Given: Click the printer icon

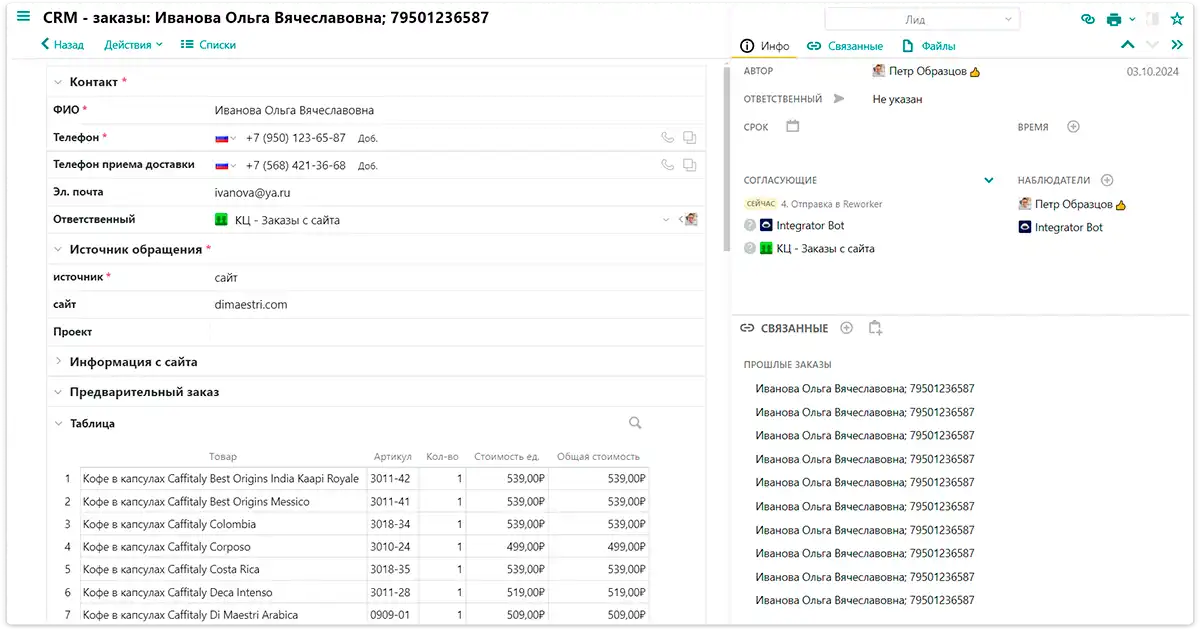Looking at the screenshot, I should (1114, 19).
